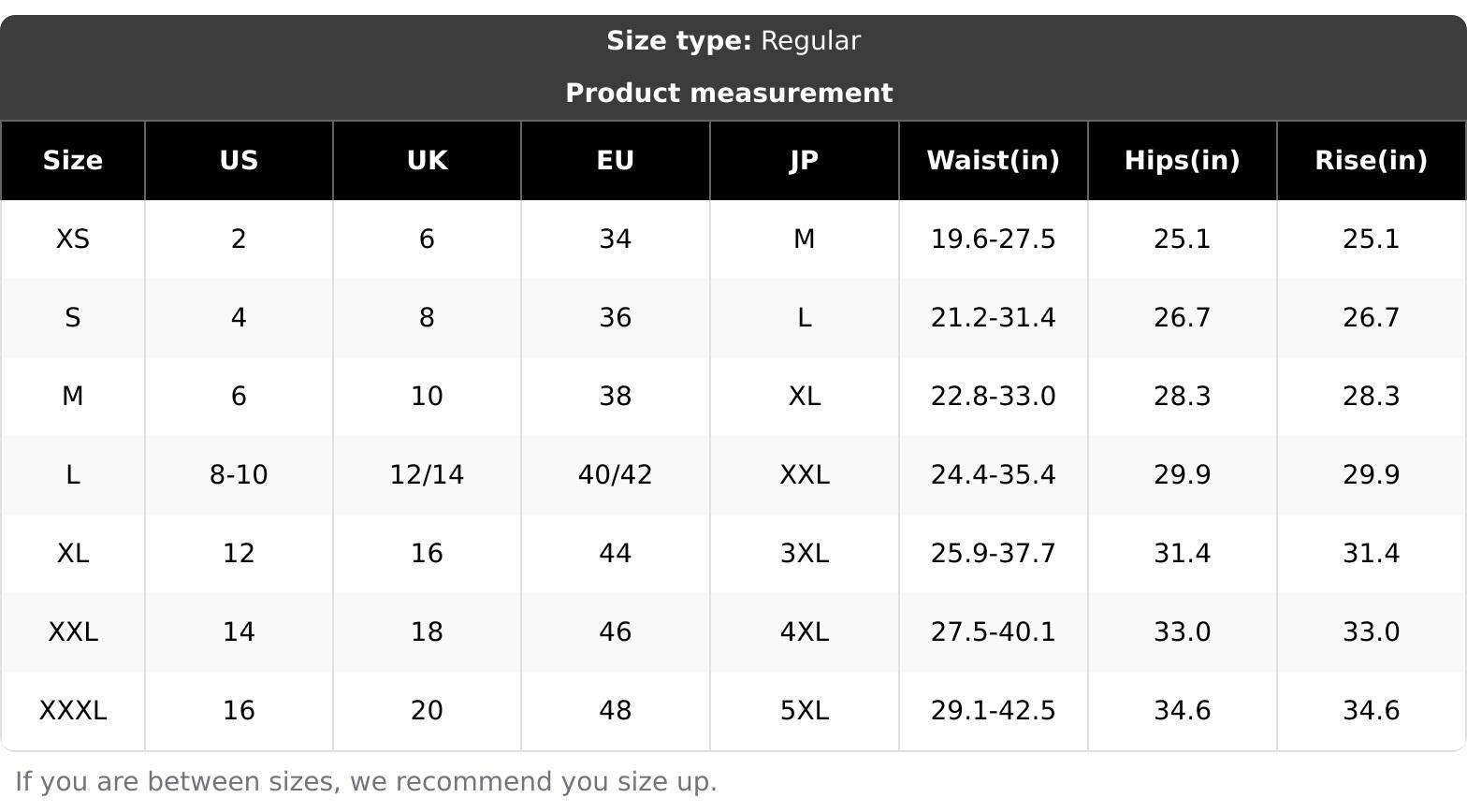Click the XS size cell

point(73,239)
